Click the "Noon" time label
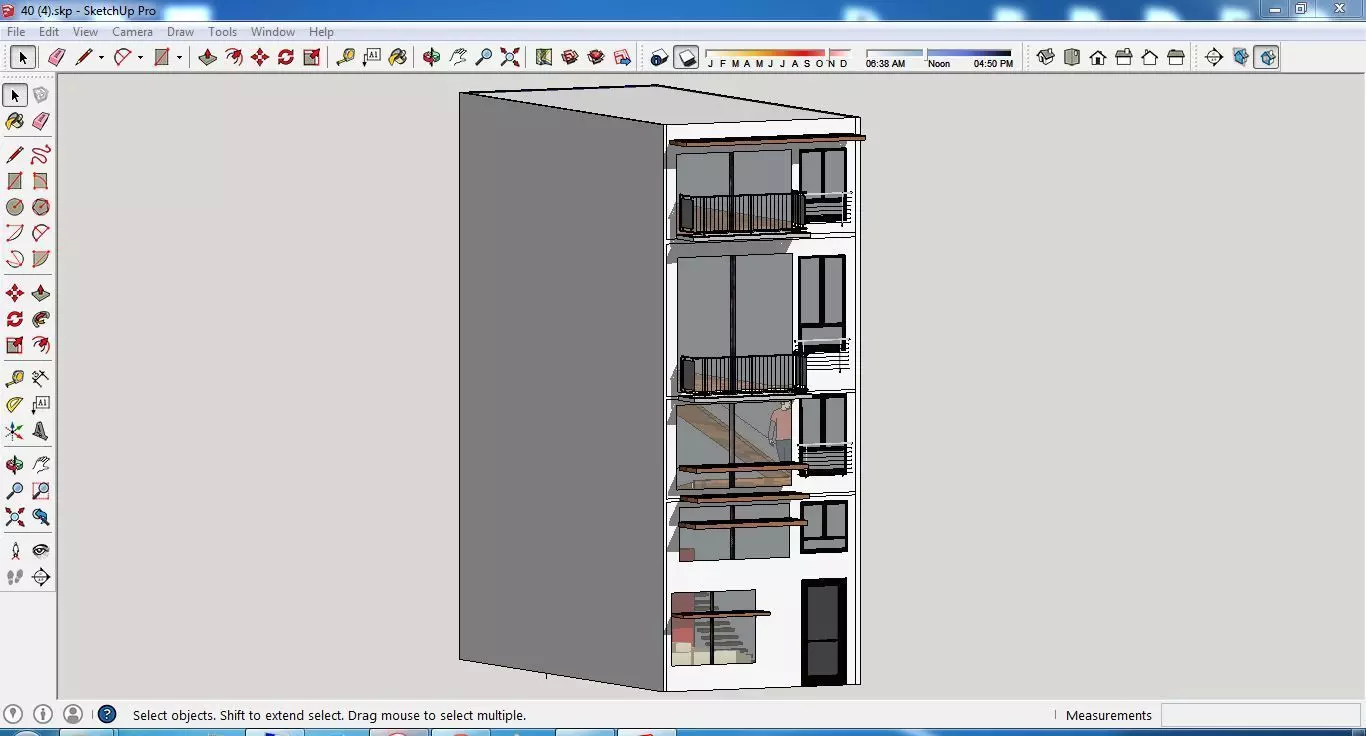The height and width of the screenshot is (736, 1366). click(939, 64)
